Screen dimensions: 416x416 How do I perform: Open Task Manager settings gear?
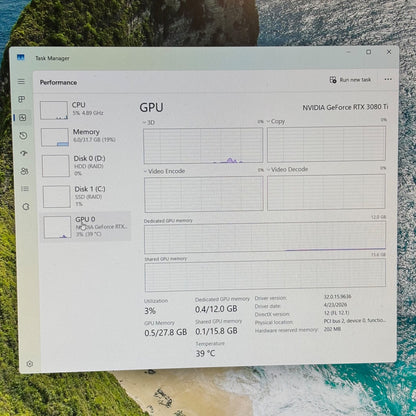point(30,364)
